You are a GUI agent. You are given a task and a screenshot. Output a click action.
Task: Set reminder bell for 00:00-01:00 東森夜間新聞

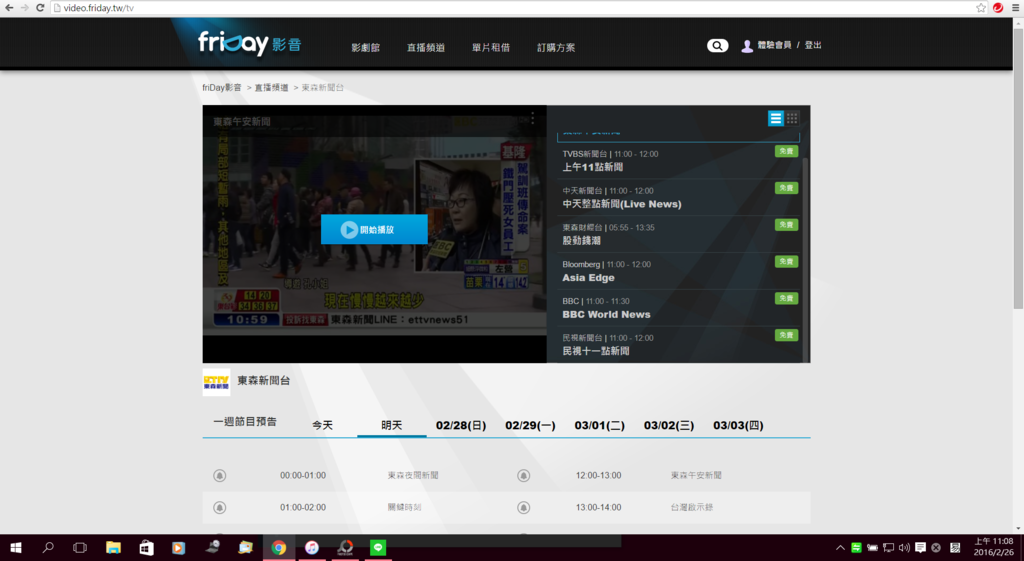(219, 475)
